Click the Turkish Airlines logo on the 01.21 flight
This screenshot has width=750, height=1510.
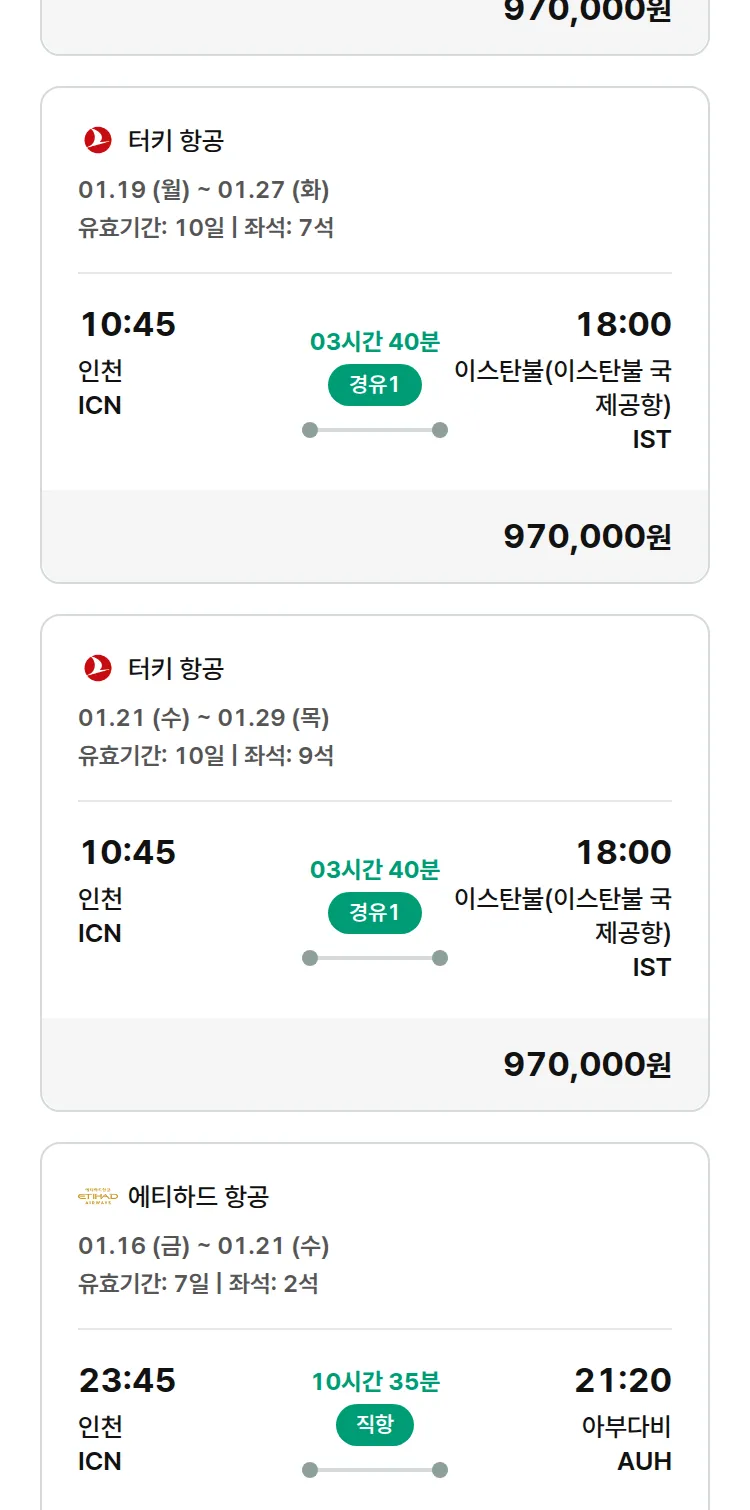tap(98, 668)
